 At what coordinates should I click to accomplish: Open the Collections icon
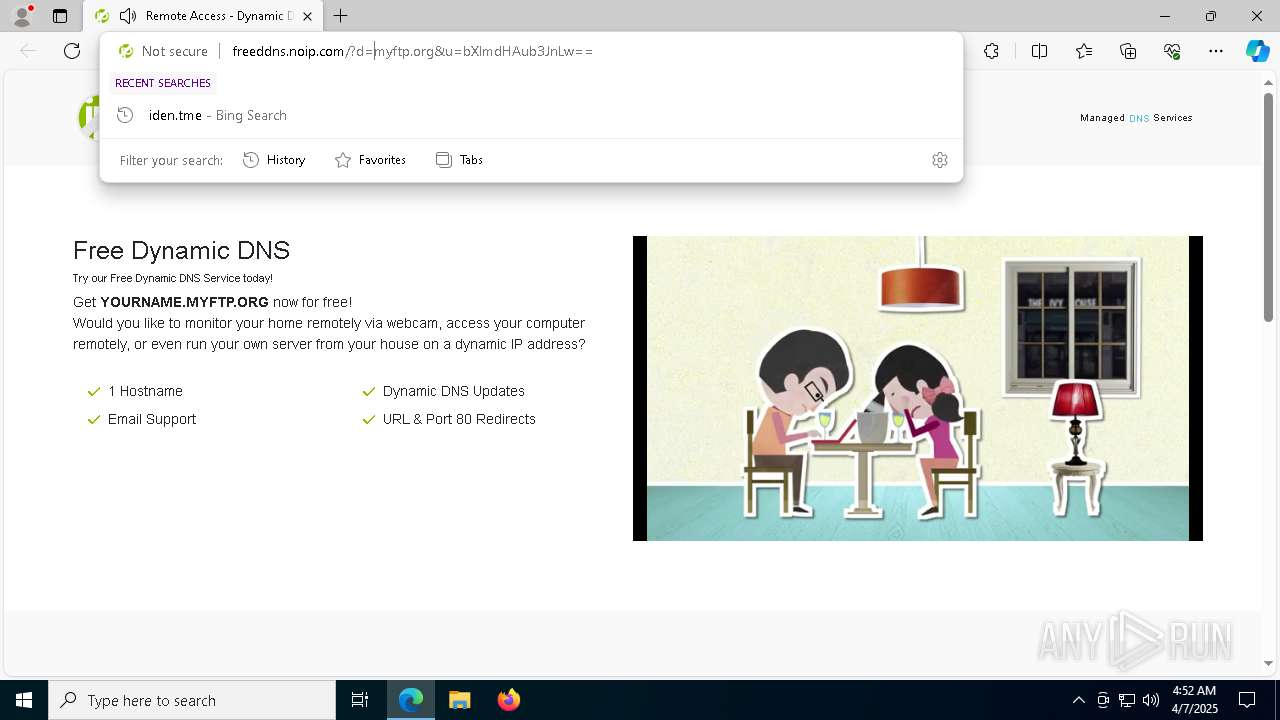coord(1128,51)
